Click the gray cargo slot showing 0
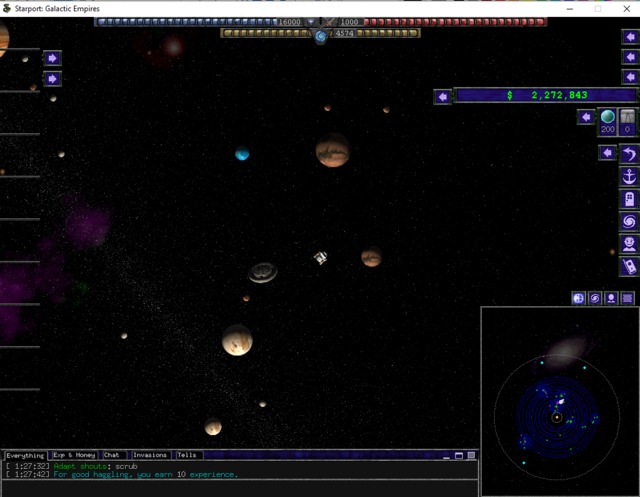 point(628,122)
